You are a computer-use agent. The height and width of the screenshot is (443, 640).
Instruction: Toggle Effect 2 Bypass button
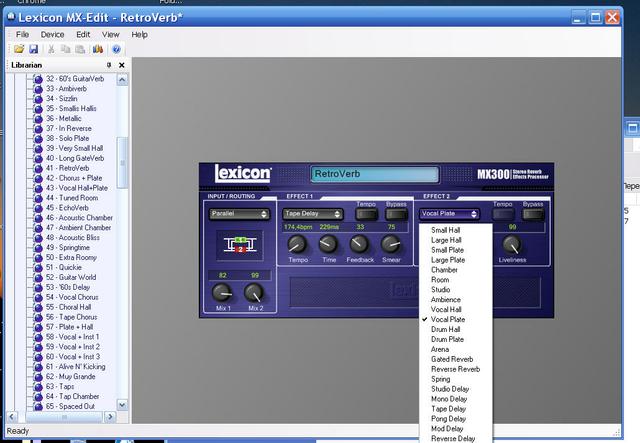point(532,214)
